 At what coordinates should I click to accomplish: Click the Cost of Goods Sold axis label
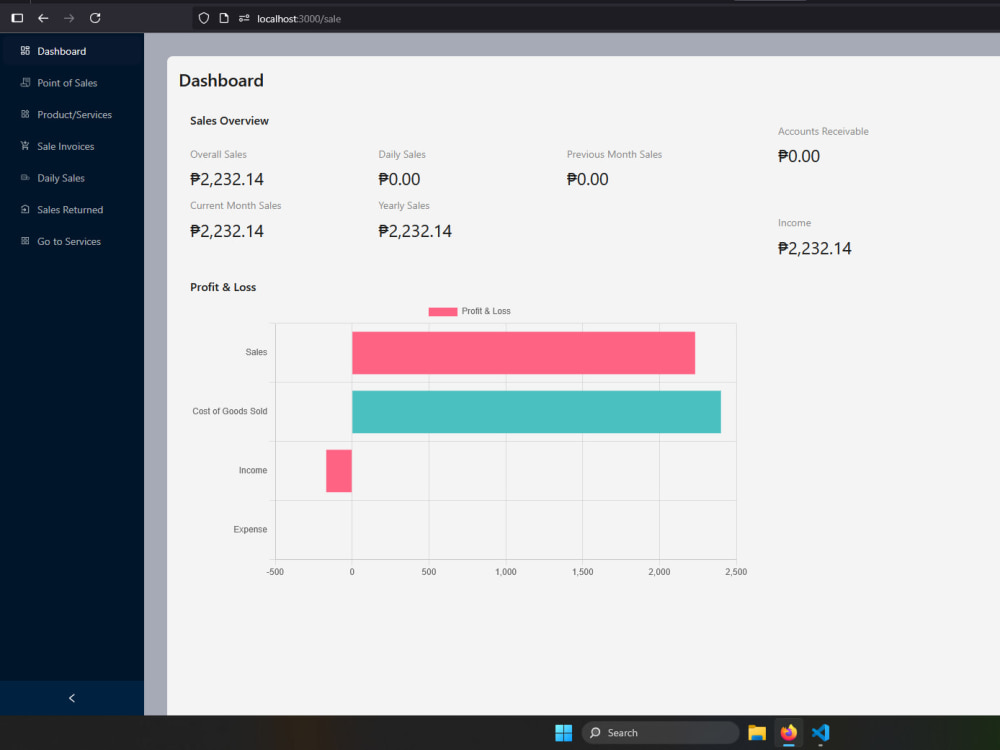230,411
